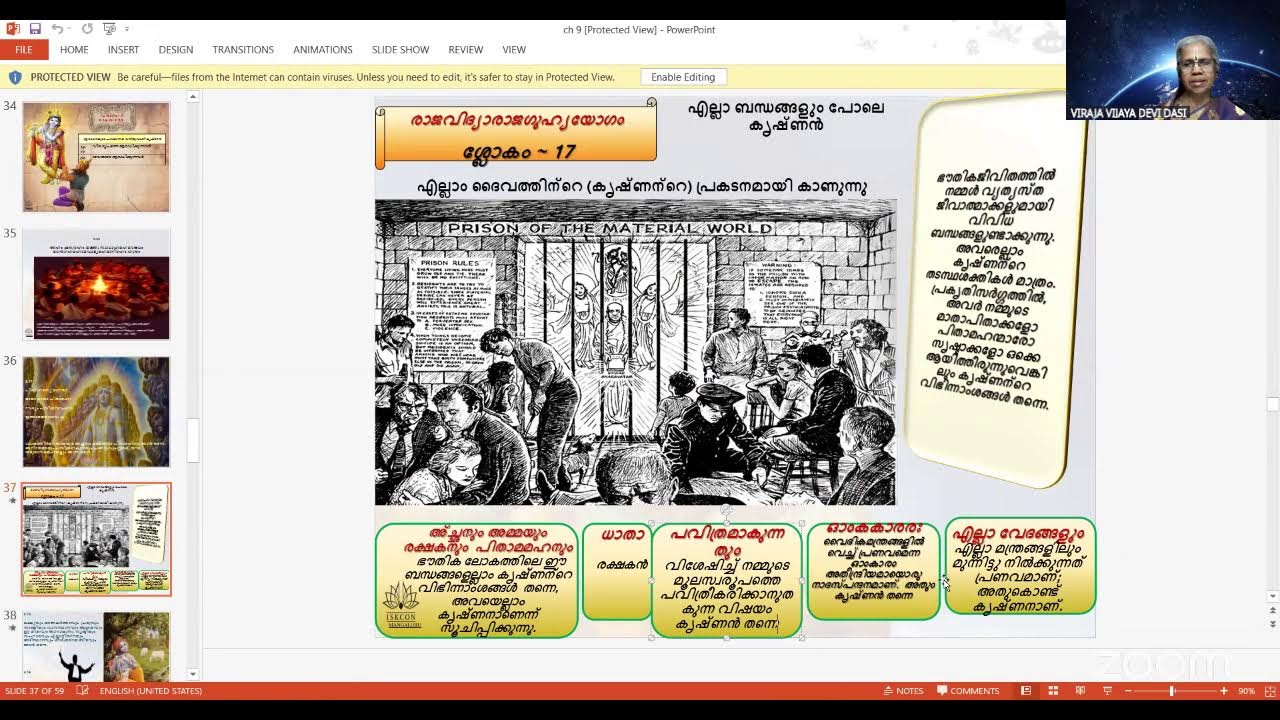1280x720 pixels.
Task: Switch to the DESIGN ribbon tab
Action: tap(175, 50)
